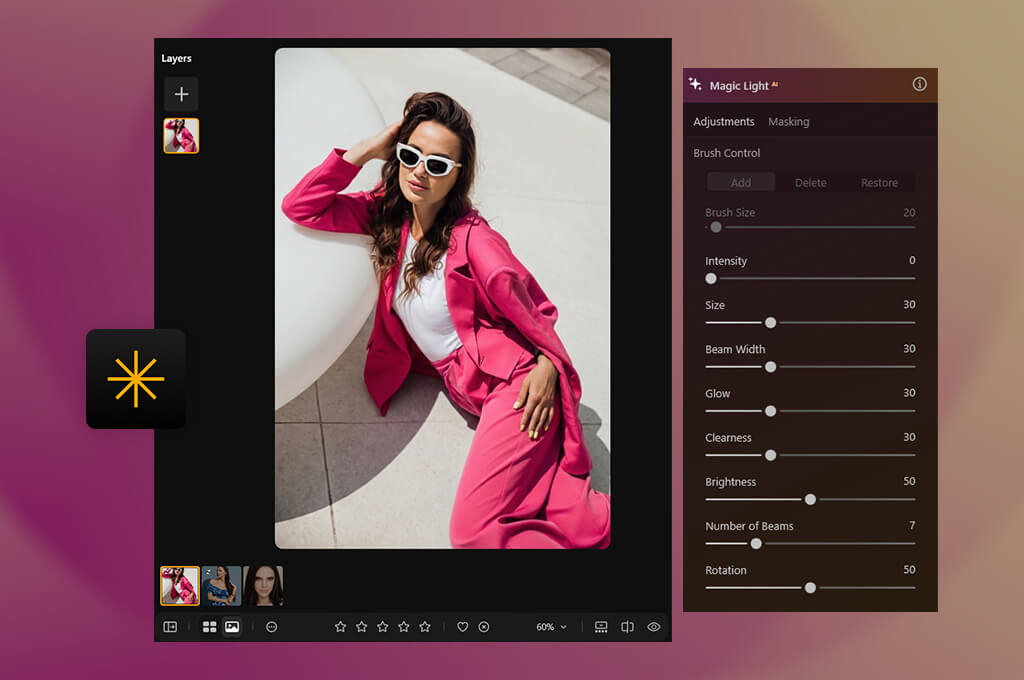Rate the photo five stars
Screen dimensions: 1024x680
click(425, 627)
